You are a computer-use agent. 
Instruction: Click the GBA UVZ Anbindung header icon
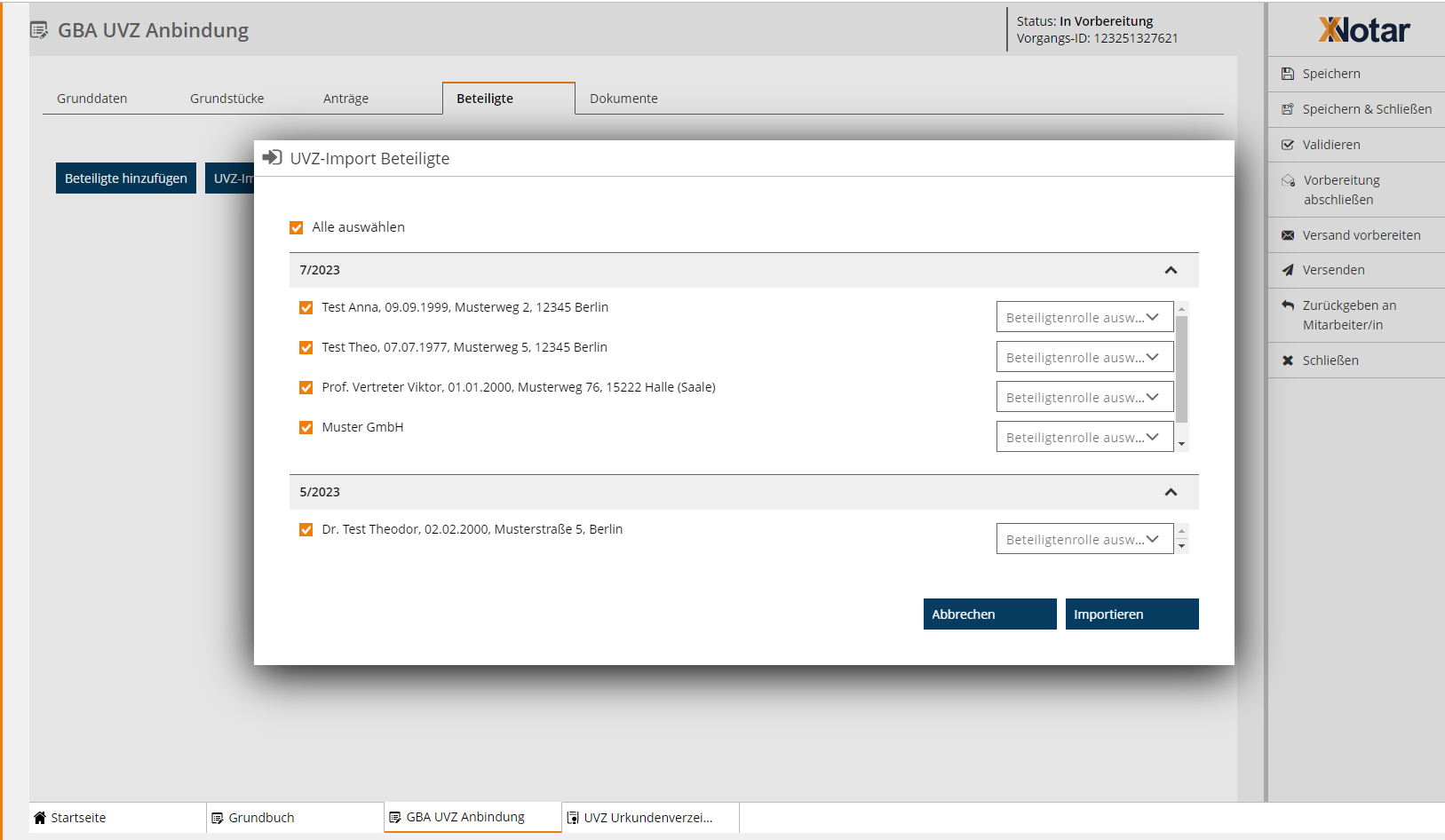pyautogui.click(x=39, y=30)
